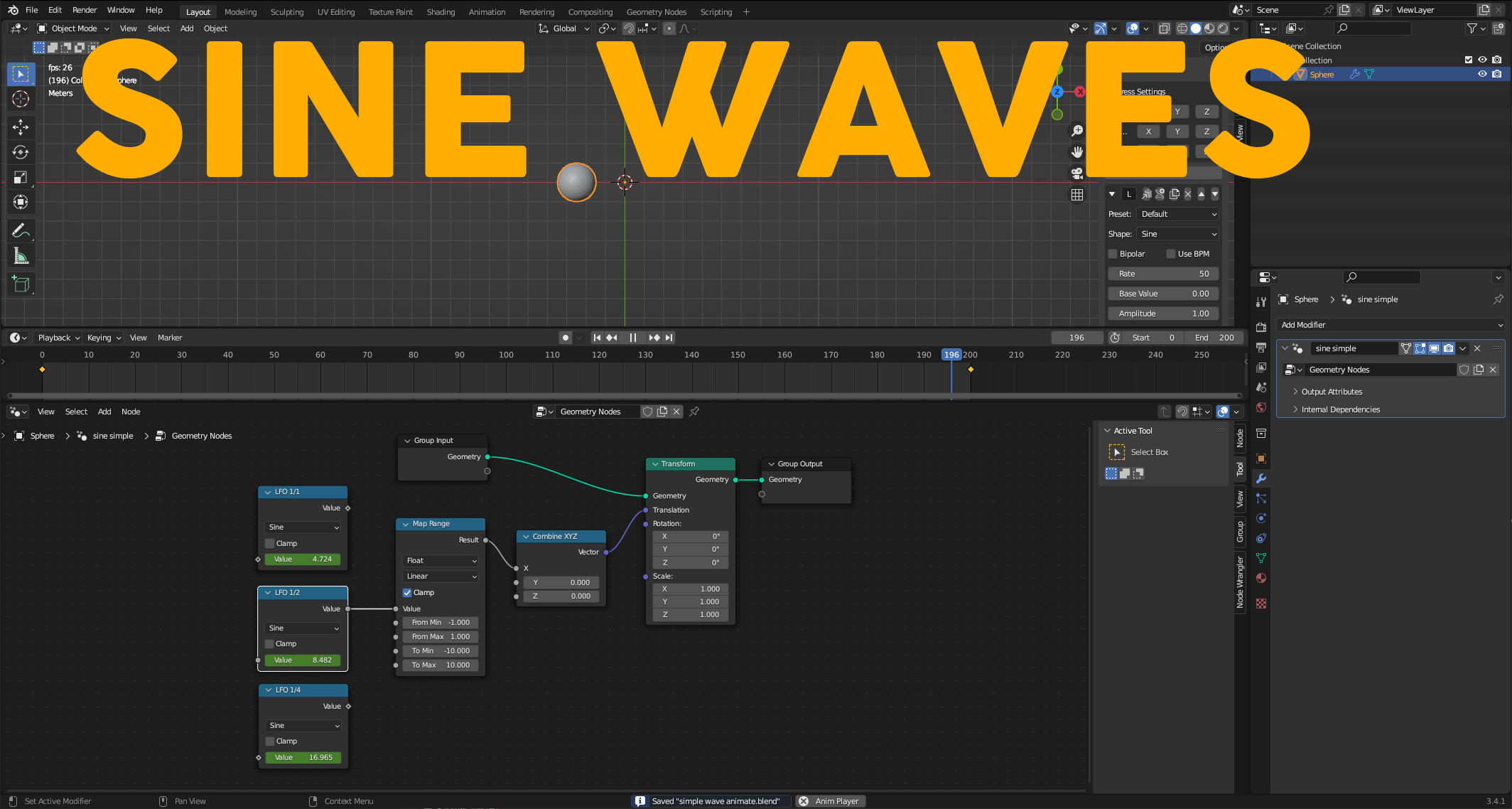Remove the sine simple modifier
Screen dimensions: 1512x809
click(1477, 348)
